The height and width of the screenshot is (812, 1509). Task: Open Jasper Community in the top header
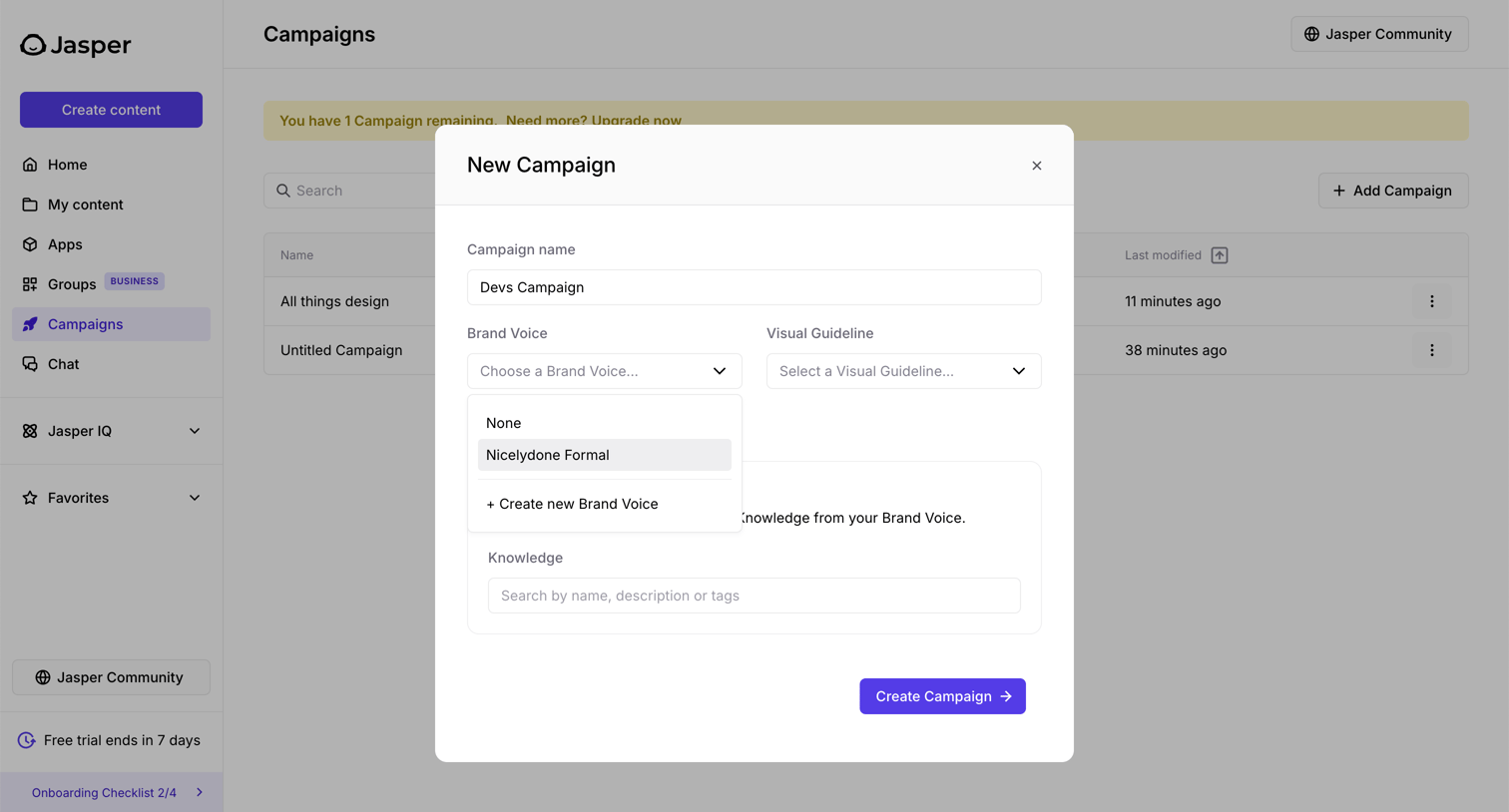click(1379, 34)
